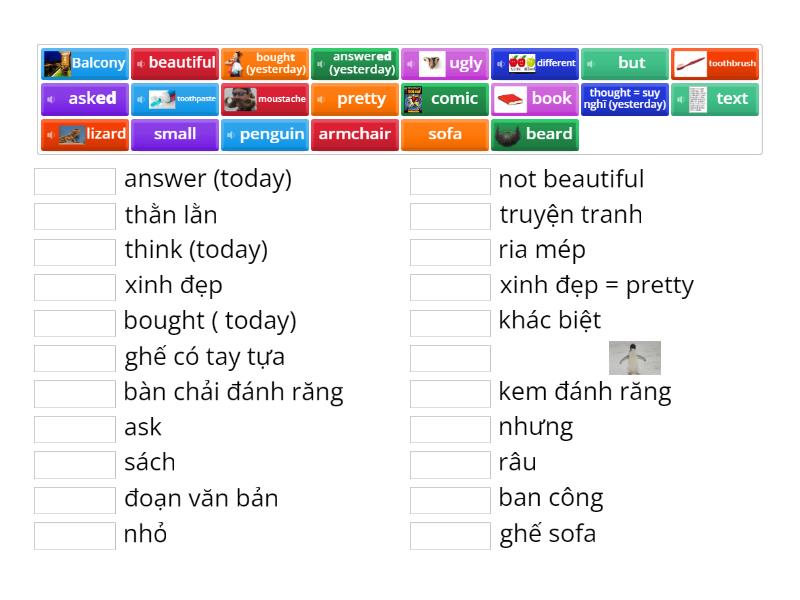Select the 'Balcony' word tile
The height and width of the screenshot is (600, 800).
tap(85, 64)
